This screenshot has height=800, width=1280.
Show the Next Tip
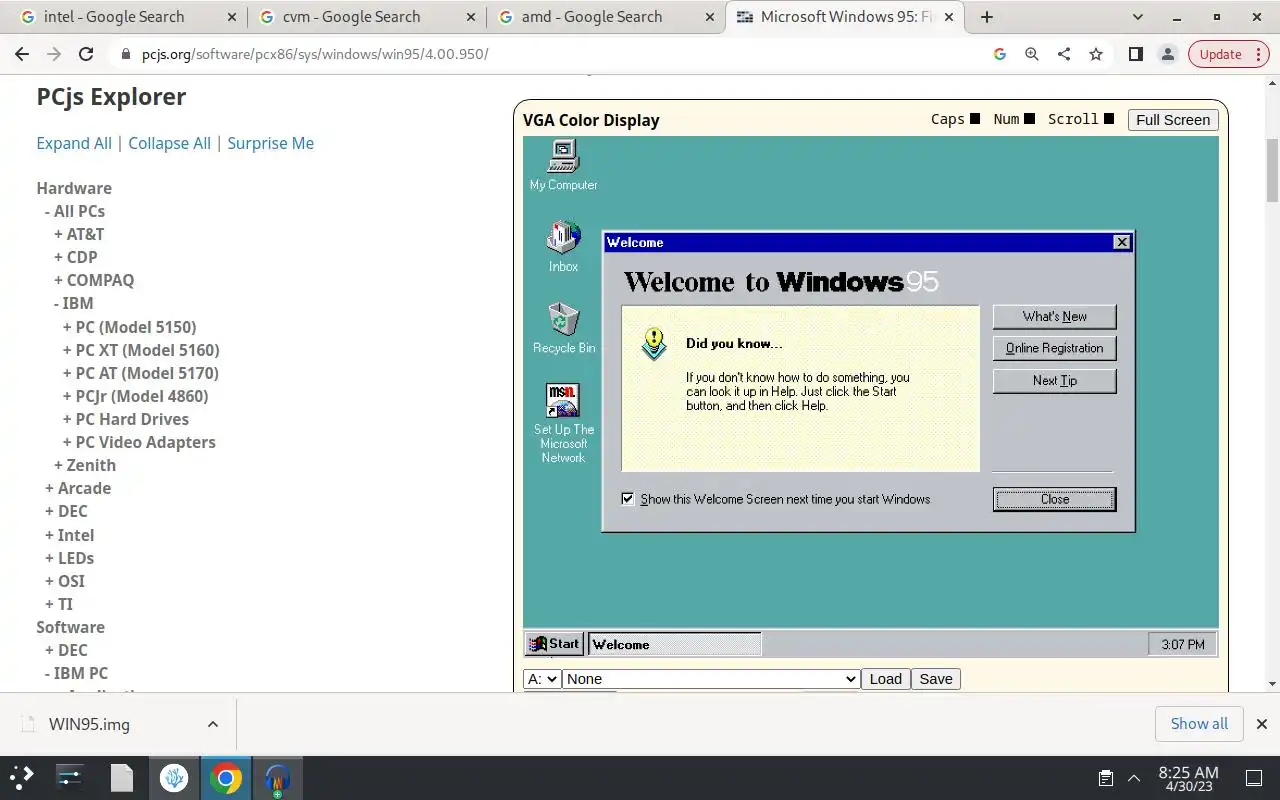pos(1054,380)
